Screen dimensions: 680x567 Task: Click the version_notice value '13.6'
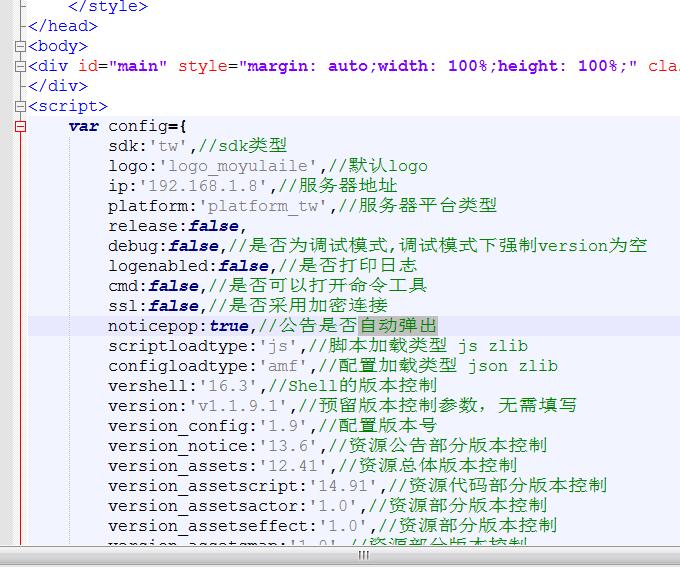(x=288, y=446)
